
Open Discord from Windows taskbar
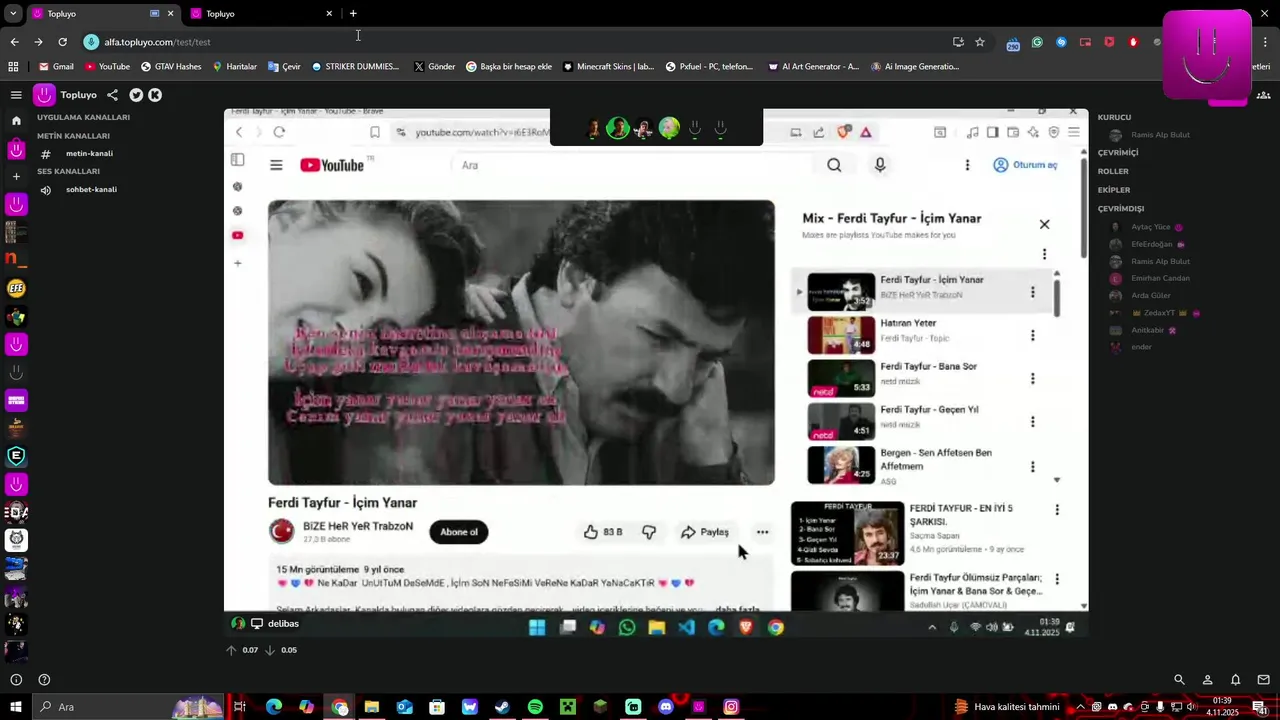point(665,707)
